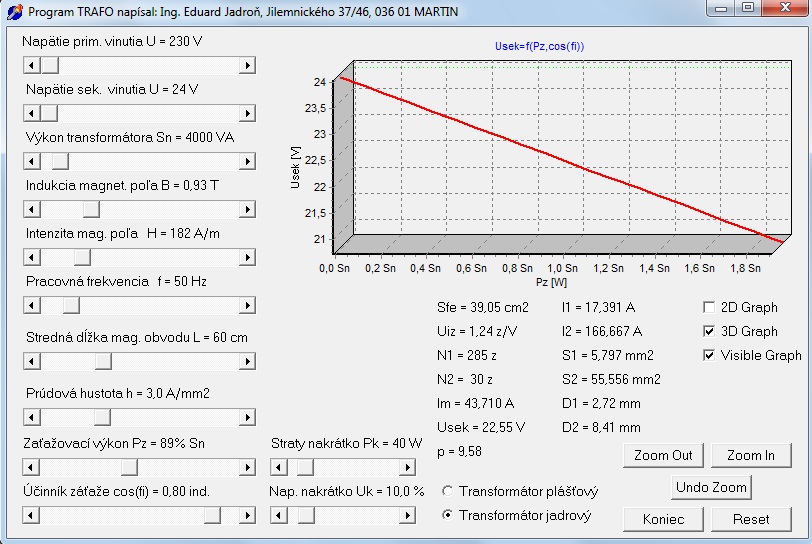Viewport: 812px width, 544px height.
Task: Click the TRAFO application icon in the title bar
Action: 14,11
